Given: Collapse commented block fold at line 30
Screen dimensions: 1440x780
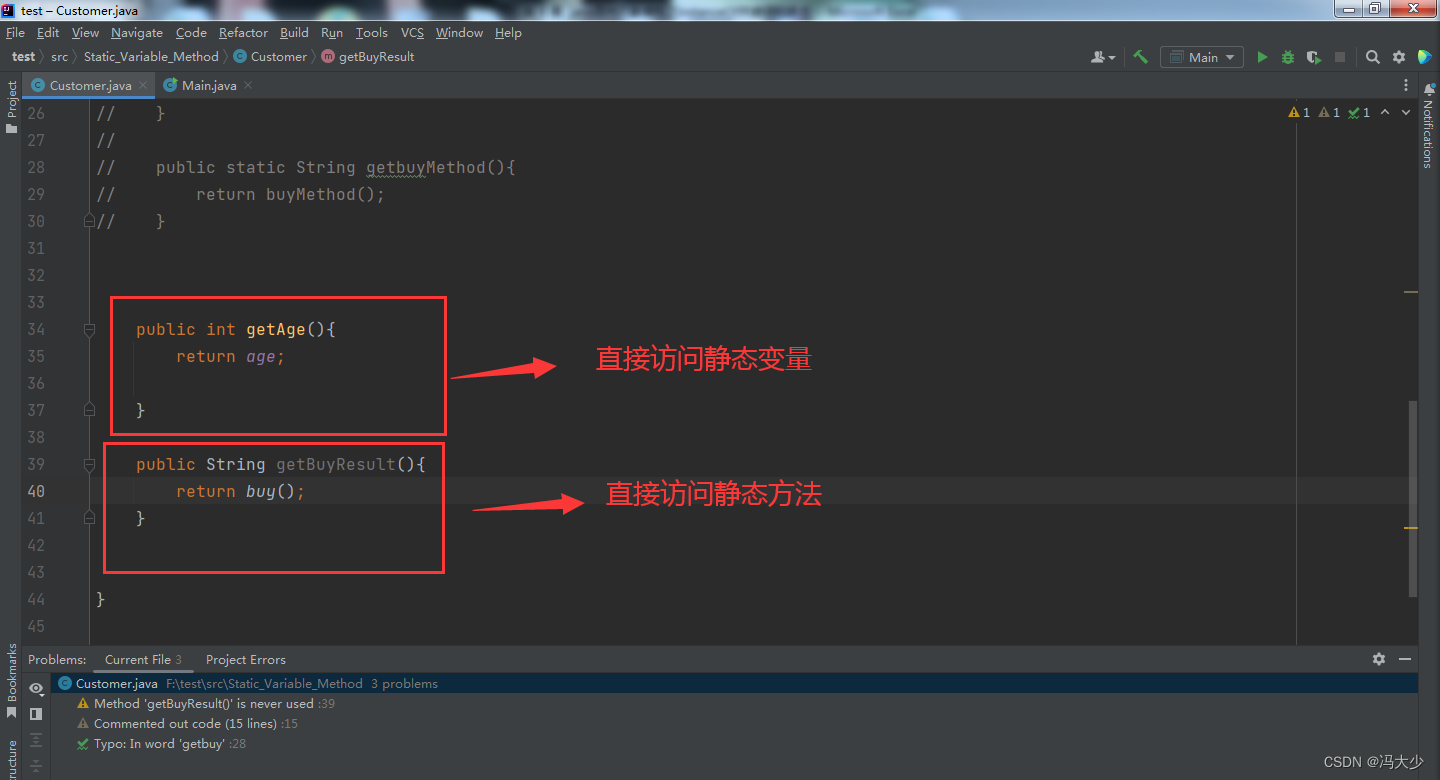Looking at the screenshot, I should click(89, 220).
